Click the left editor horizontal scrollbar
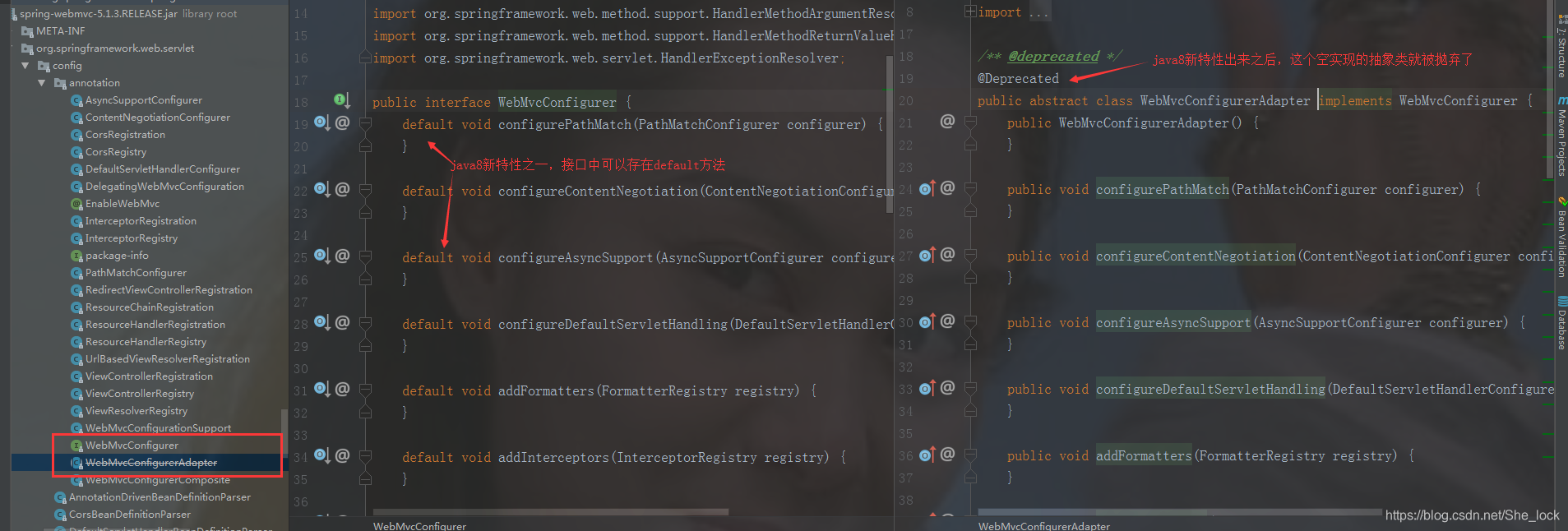This screenshot has height=531, width=1568. pos(549,511)
